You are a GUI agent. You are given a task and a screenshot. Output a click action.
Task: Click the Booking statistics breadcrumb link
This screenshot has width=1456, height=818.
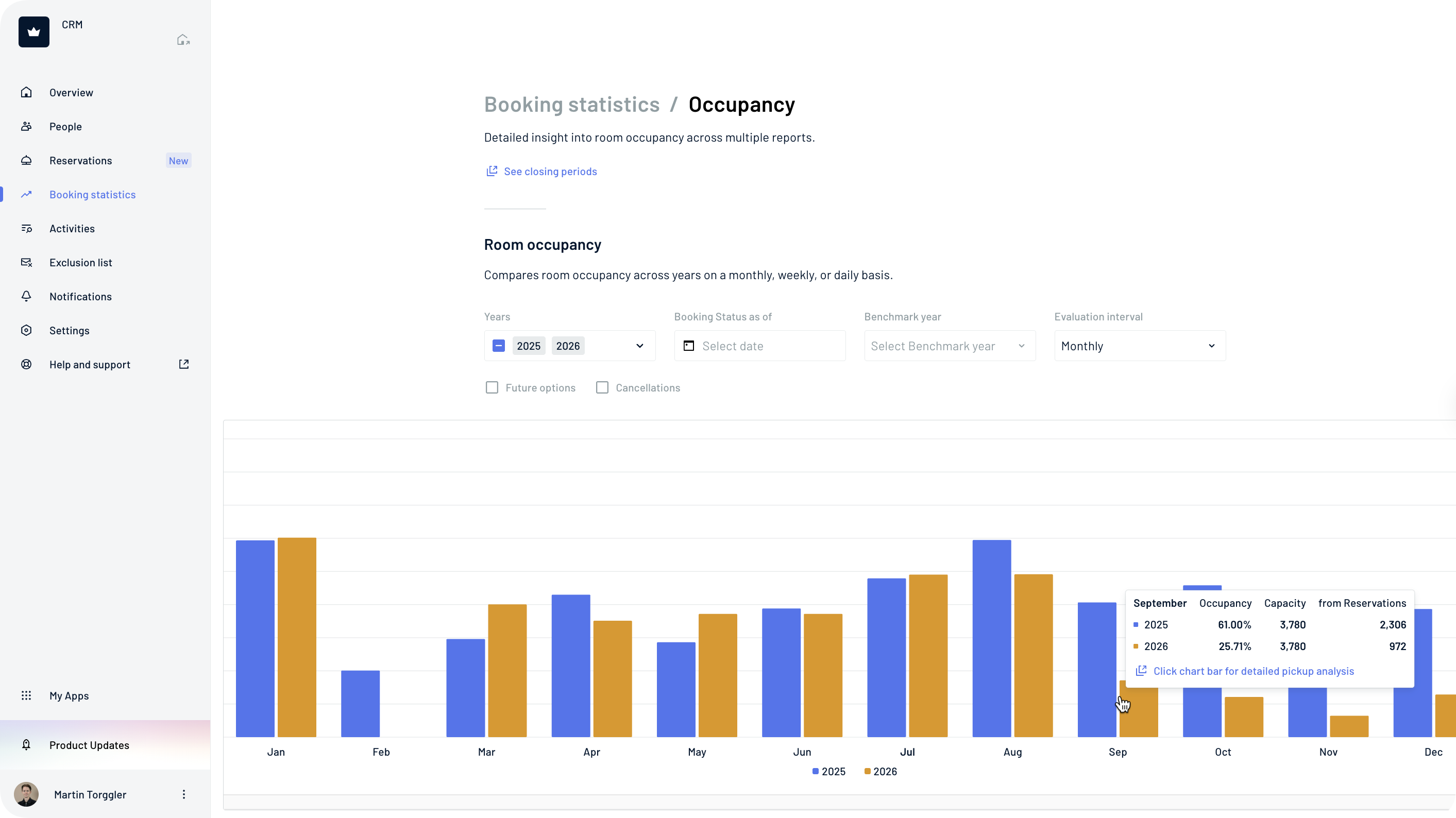(x=571, y=105)
